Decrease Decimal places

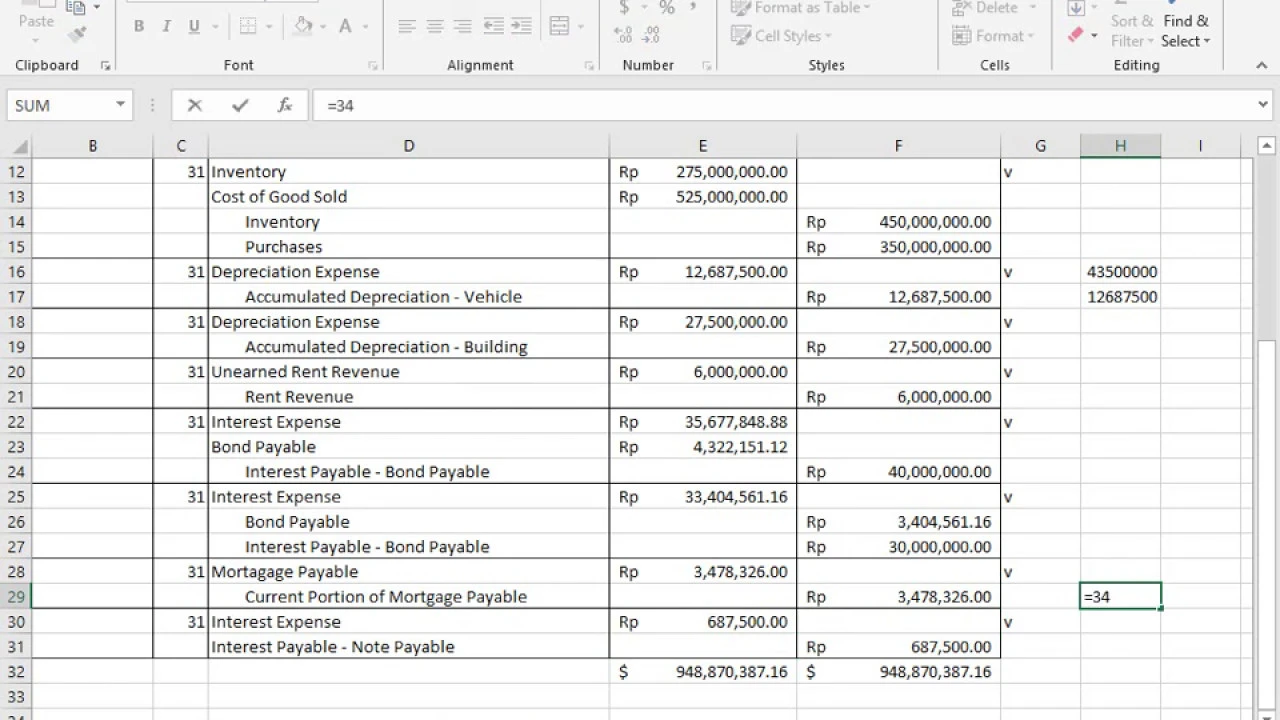click(651, 36)
